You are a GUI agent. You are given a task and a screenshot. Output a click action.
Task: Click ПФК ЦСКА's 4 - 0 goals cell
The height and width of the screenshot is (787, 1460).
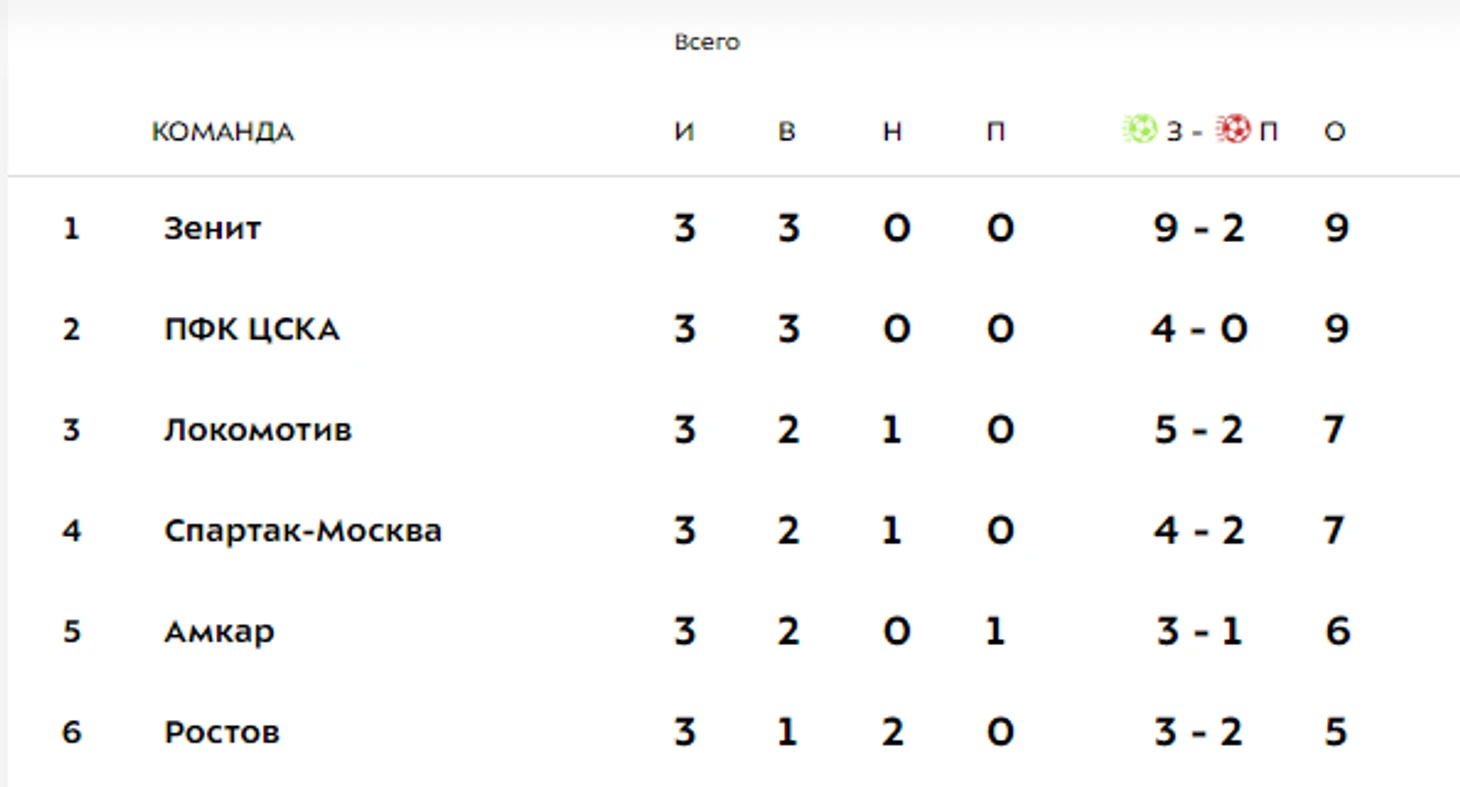coord(1199,329)
